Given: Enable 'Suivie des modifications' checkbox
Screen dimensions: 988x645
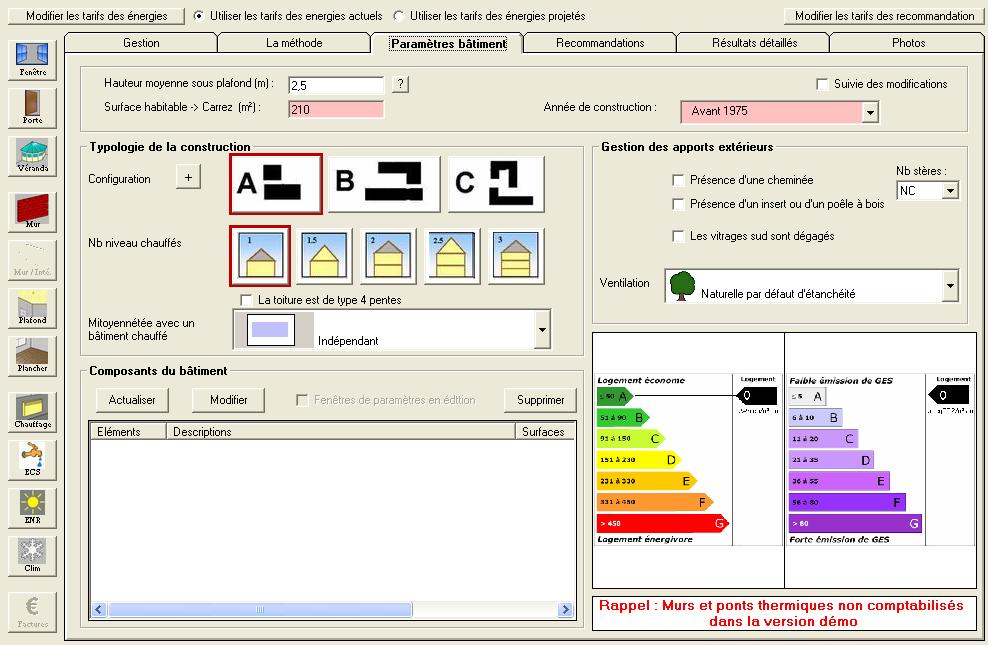Looking at the screenshot, I should tap(822, 84).
